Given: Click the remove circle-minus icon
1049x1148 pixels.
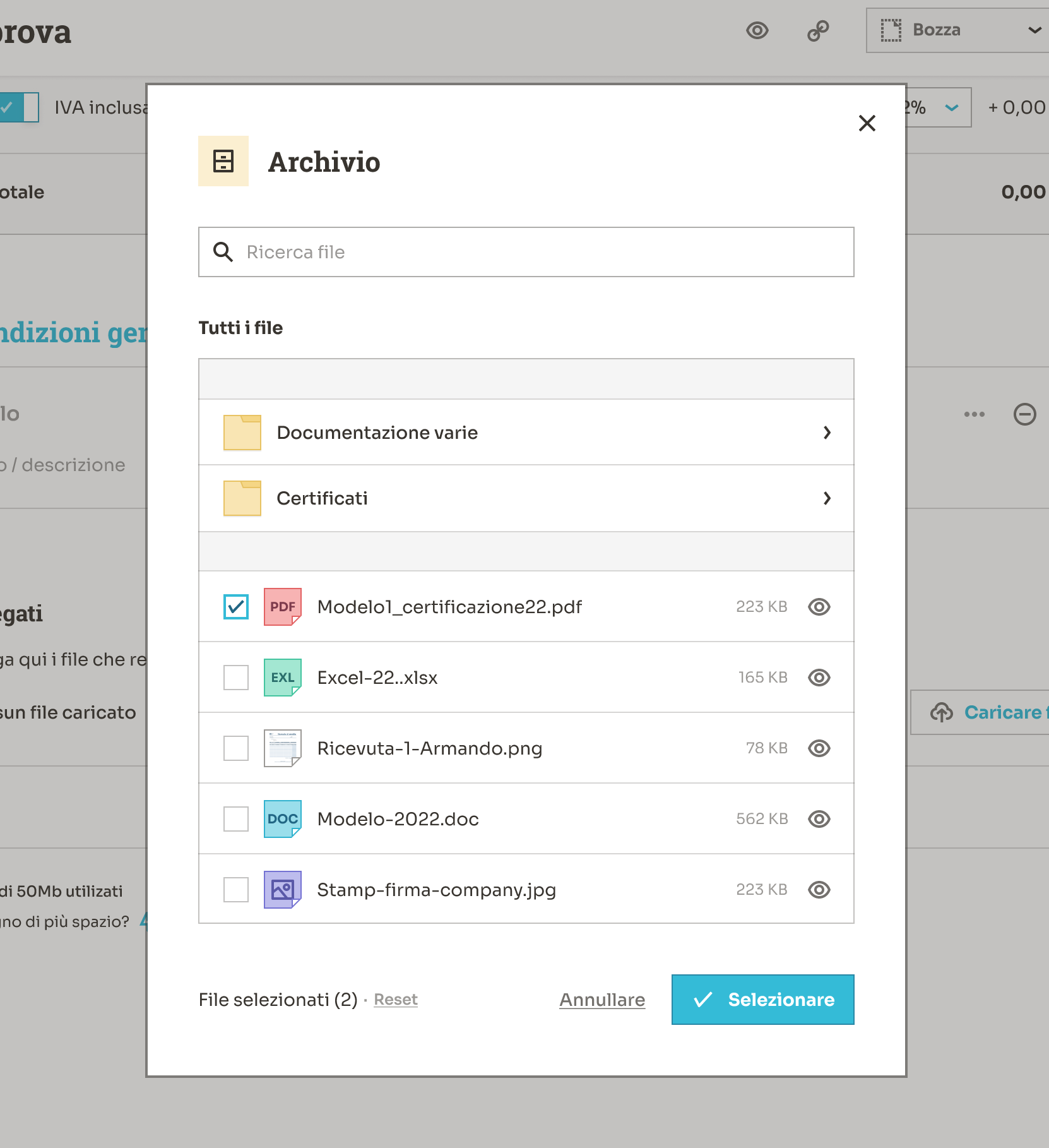Looking at the screenshot, I should [1024, 414].
